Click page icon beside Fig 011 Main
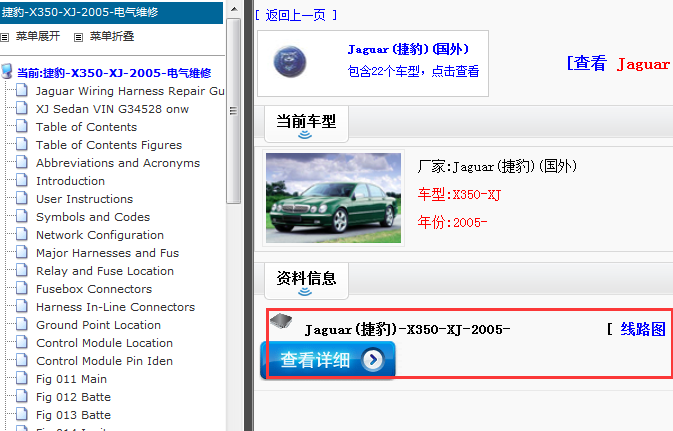Viewport: 673px width, 431px height. 22,379
